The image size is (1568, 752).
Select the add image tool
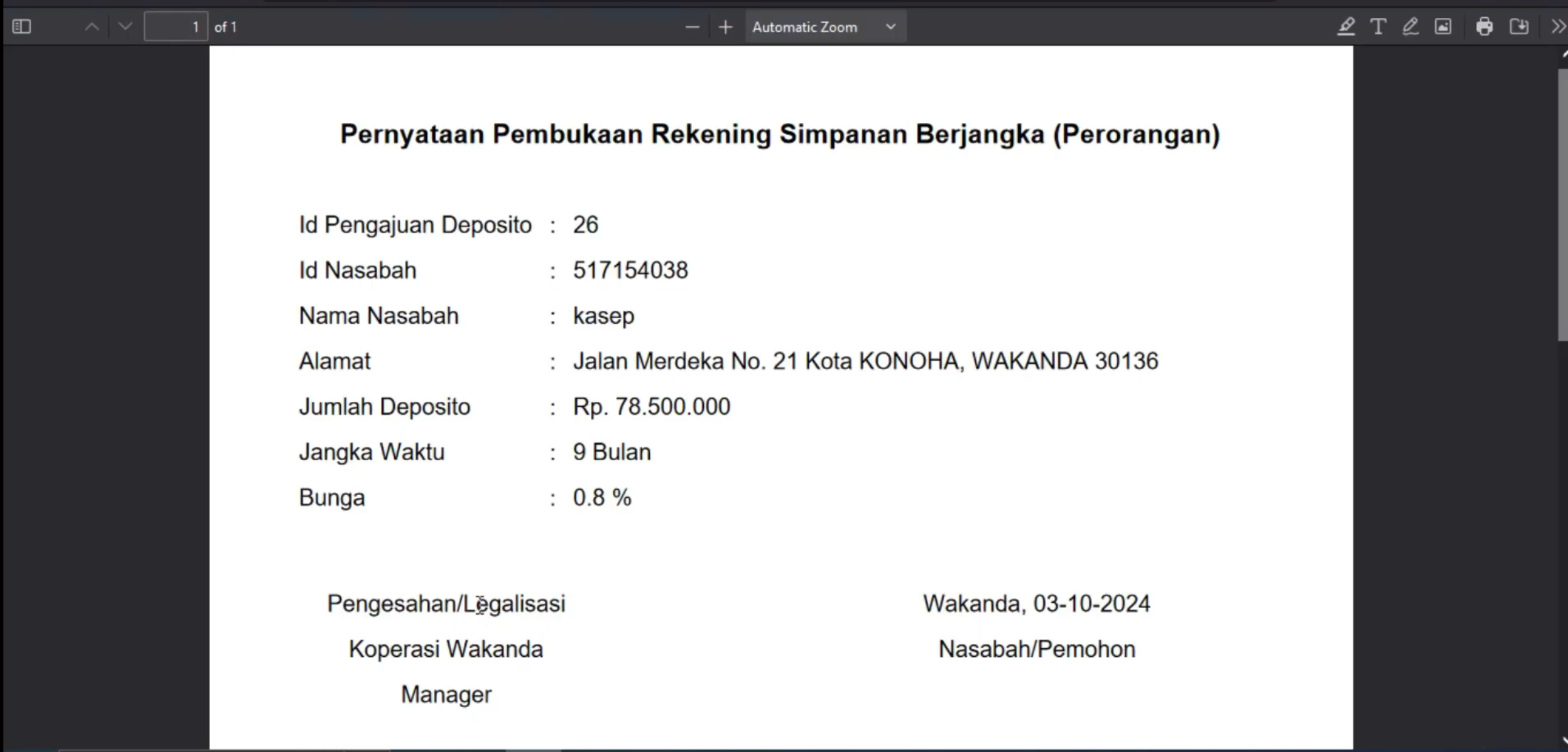point(1443,26)
